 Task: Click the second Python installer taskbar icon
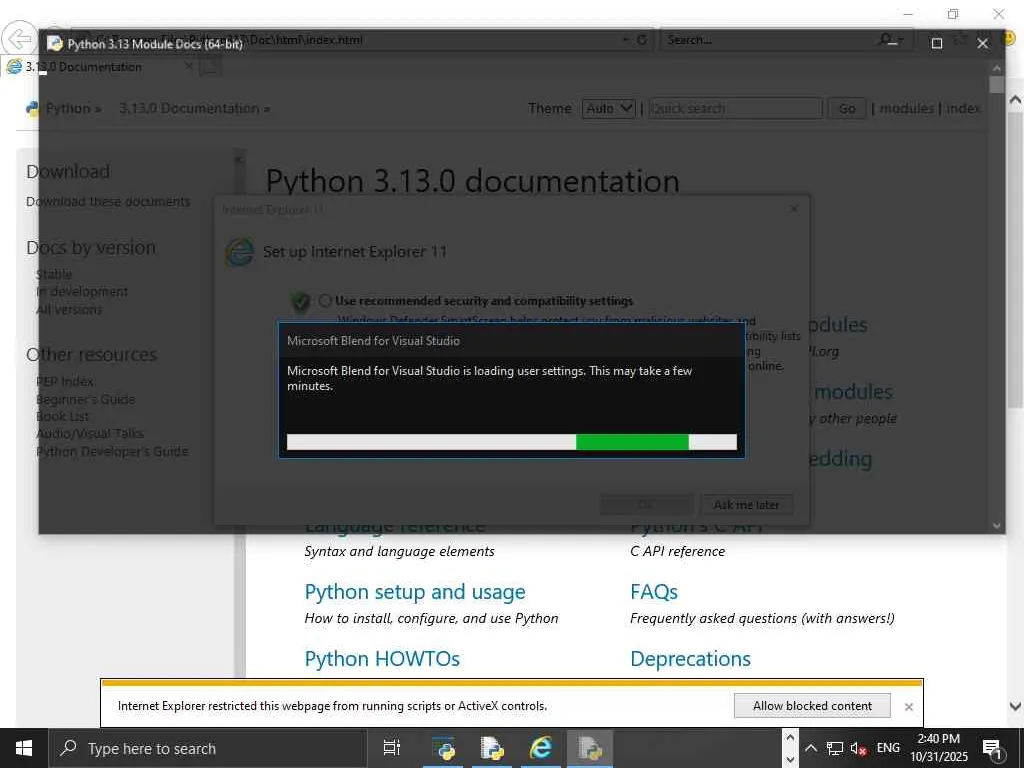(492, 748)
